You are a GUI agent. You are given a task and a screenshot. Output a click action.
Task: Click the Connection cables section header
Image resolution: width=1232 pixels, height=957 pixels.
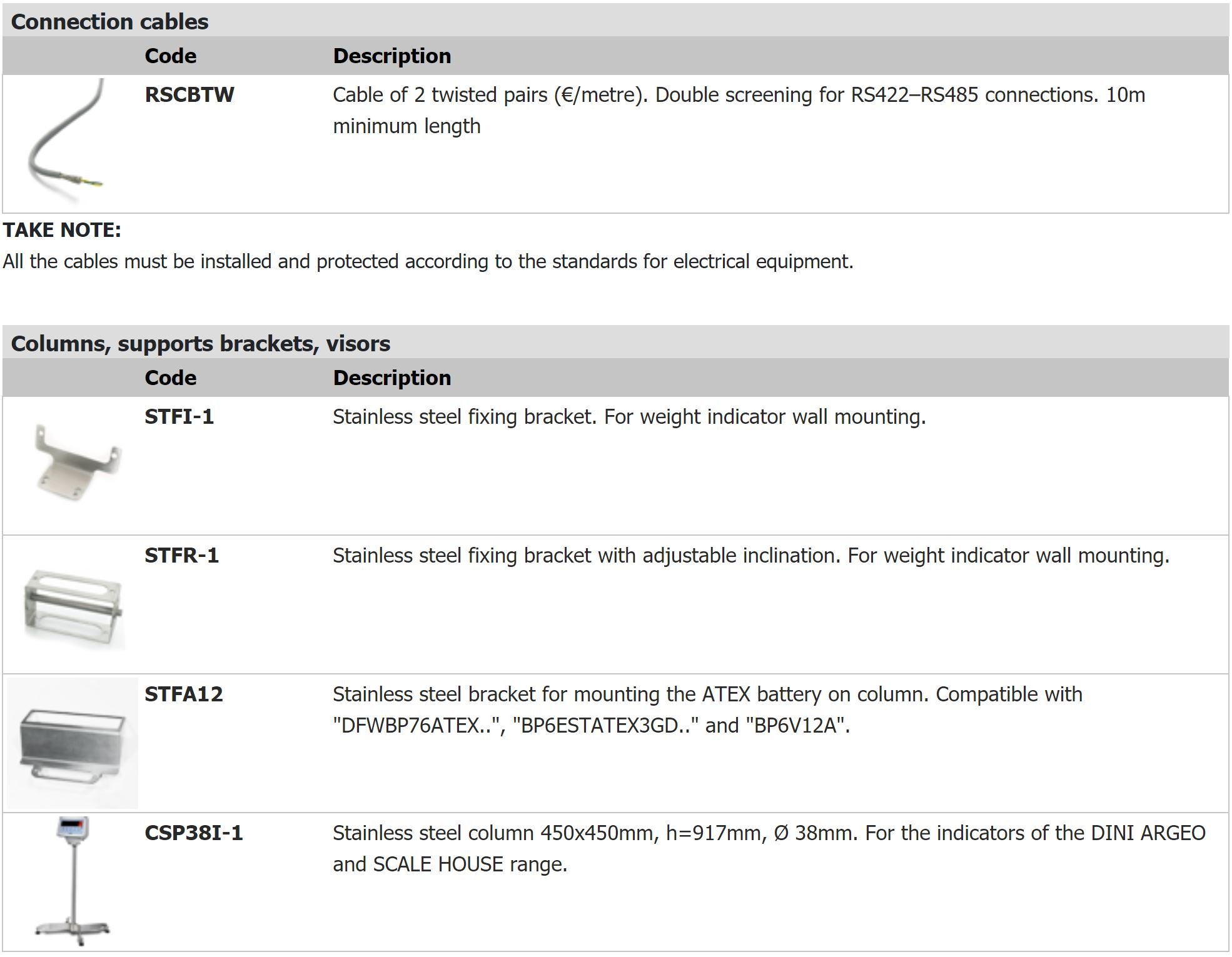pyautogui.click(x=109, y=22)
